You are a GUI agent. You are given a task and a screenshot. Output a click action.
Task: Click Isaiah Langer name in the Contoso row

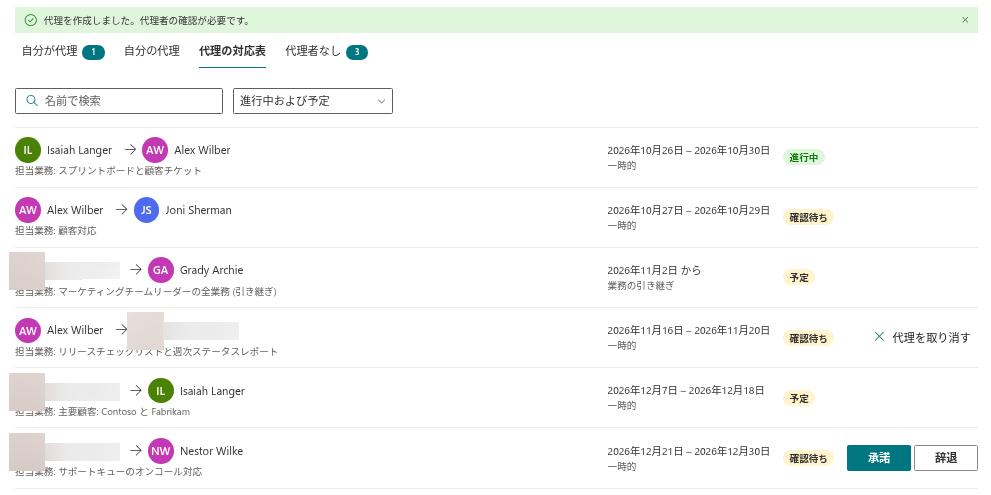[212, 391]
